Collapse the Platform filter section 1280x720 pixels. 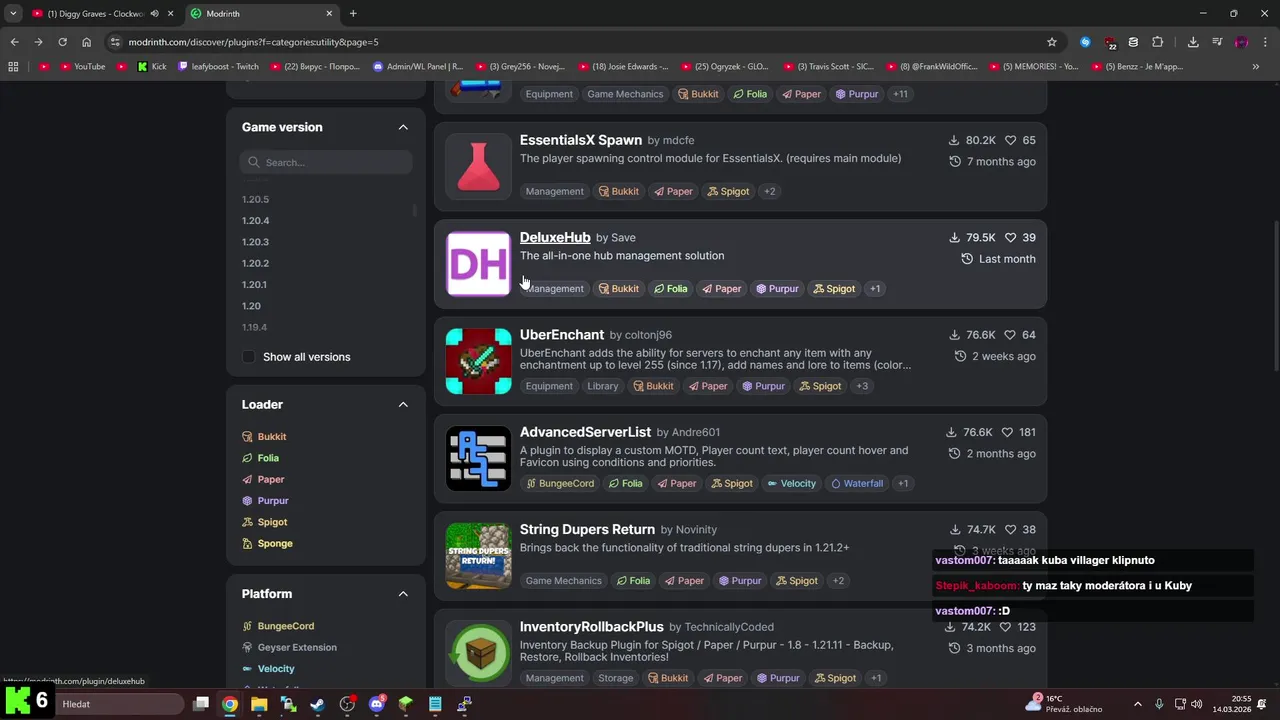pyautogui.click(x=403, y=594)
